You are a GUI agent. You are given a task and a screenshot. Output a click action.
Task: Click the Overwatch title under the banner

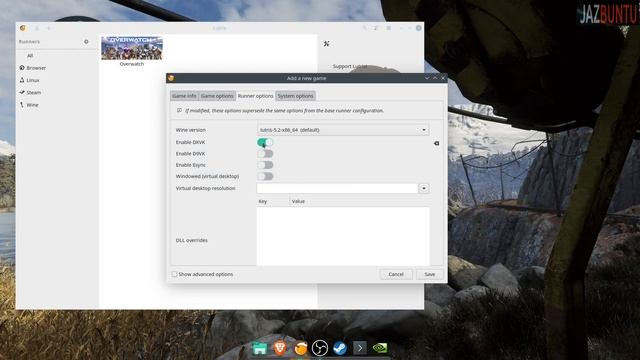tap(132, 64)
